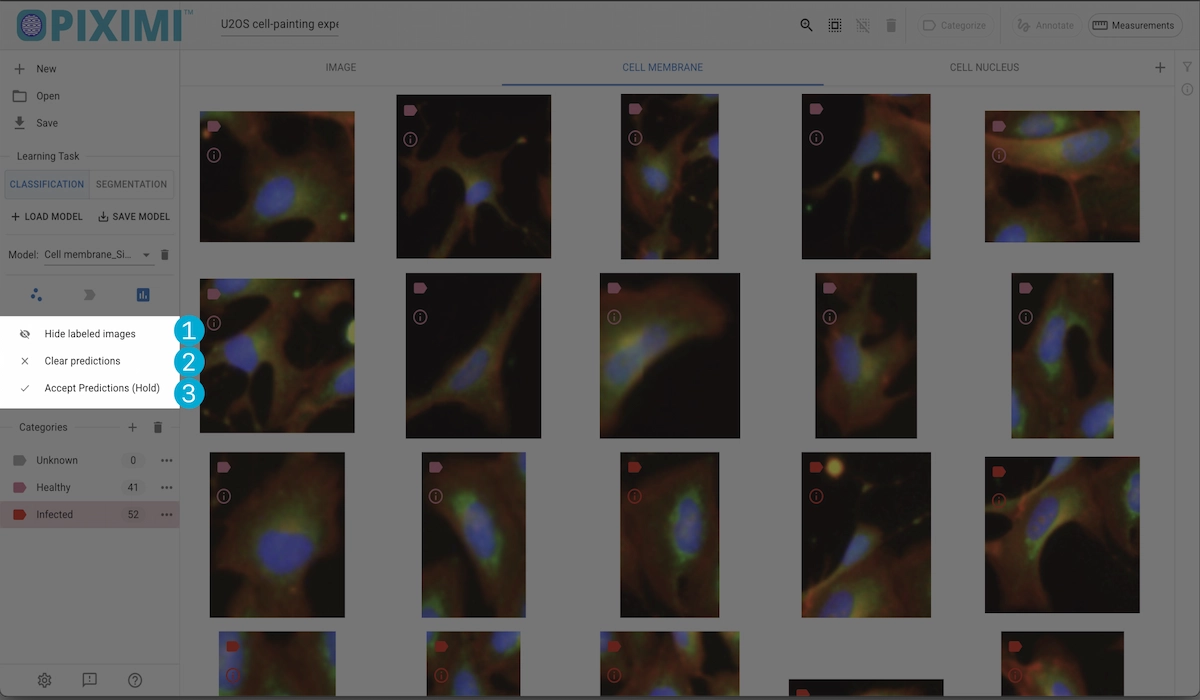Open the help question mark icon
This screenshot has height=700, width=1200.
135,680
